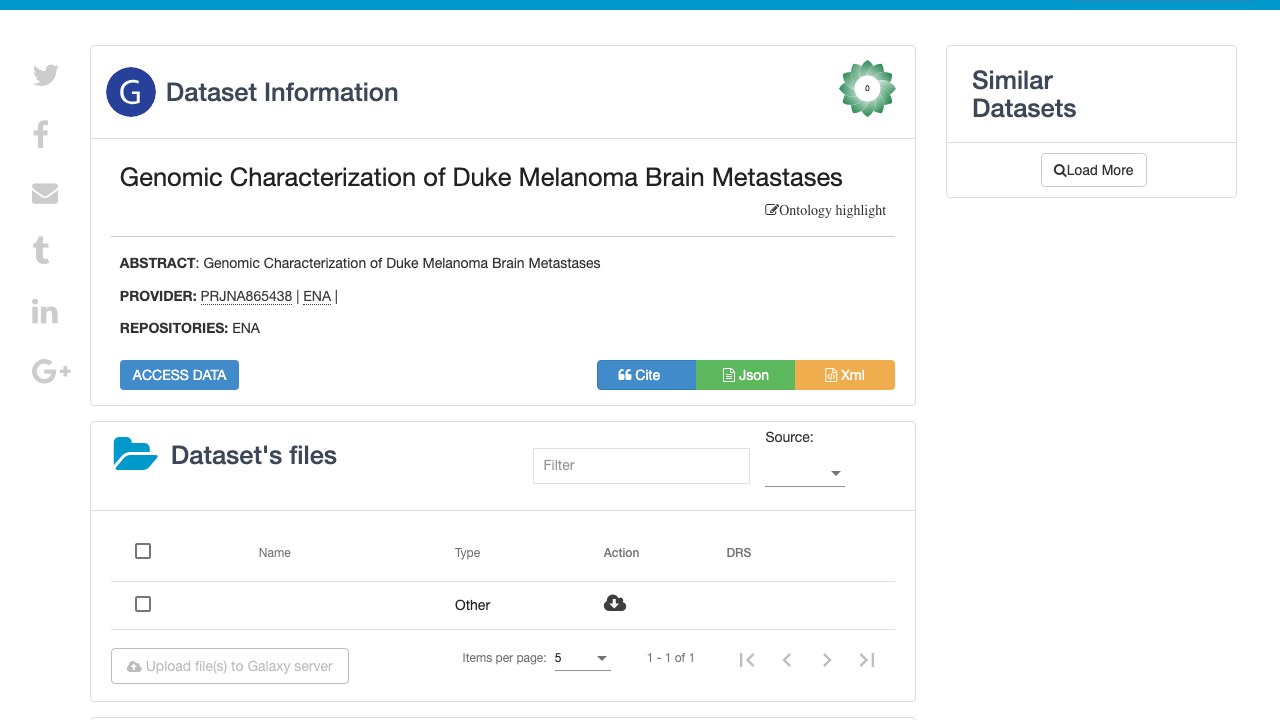
Task: Focus the Filter input field
Action: (x=641, y=466)
